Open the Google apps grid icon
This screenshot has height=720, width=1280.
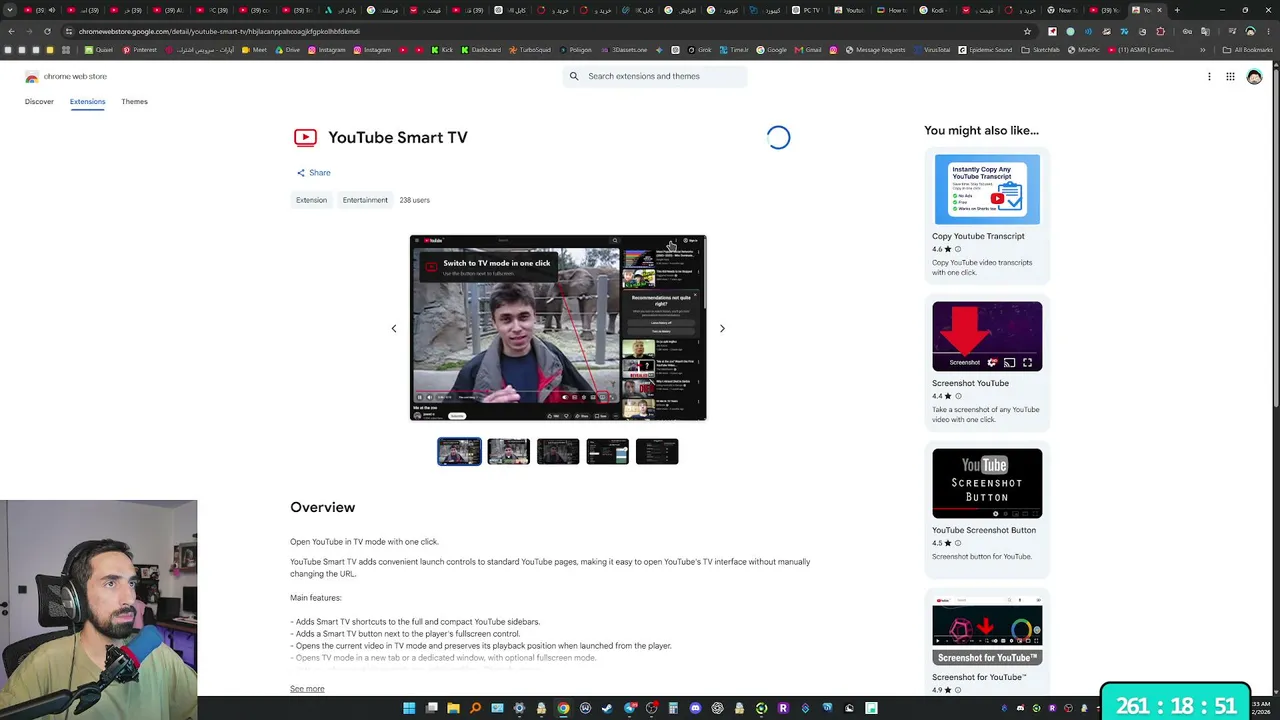click(1230, 76)
